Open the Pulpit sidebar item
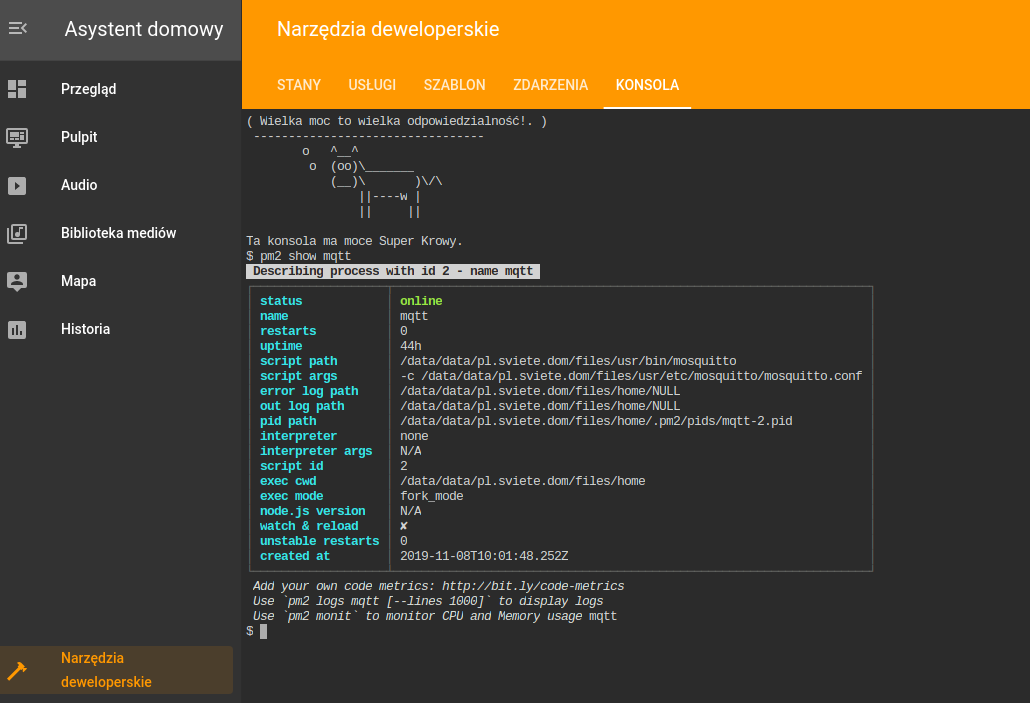The height and width of the screenshot is (703, 1030). 117,137
